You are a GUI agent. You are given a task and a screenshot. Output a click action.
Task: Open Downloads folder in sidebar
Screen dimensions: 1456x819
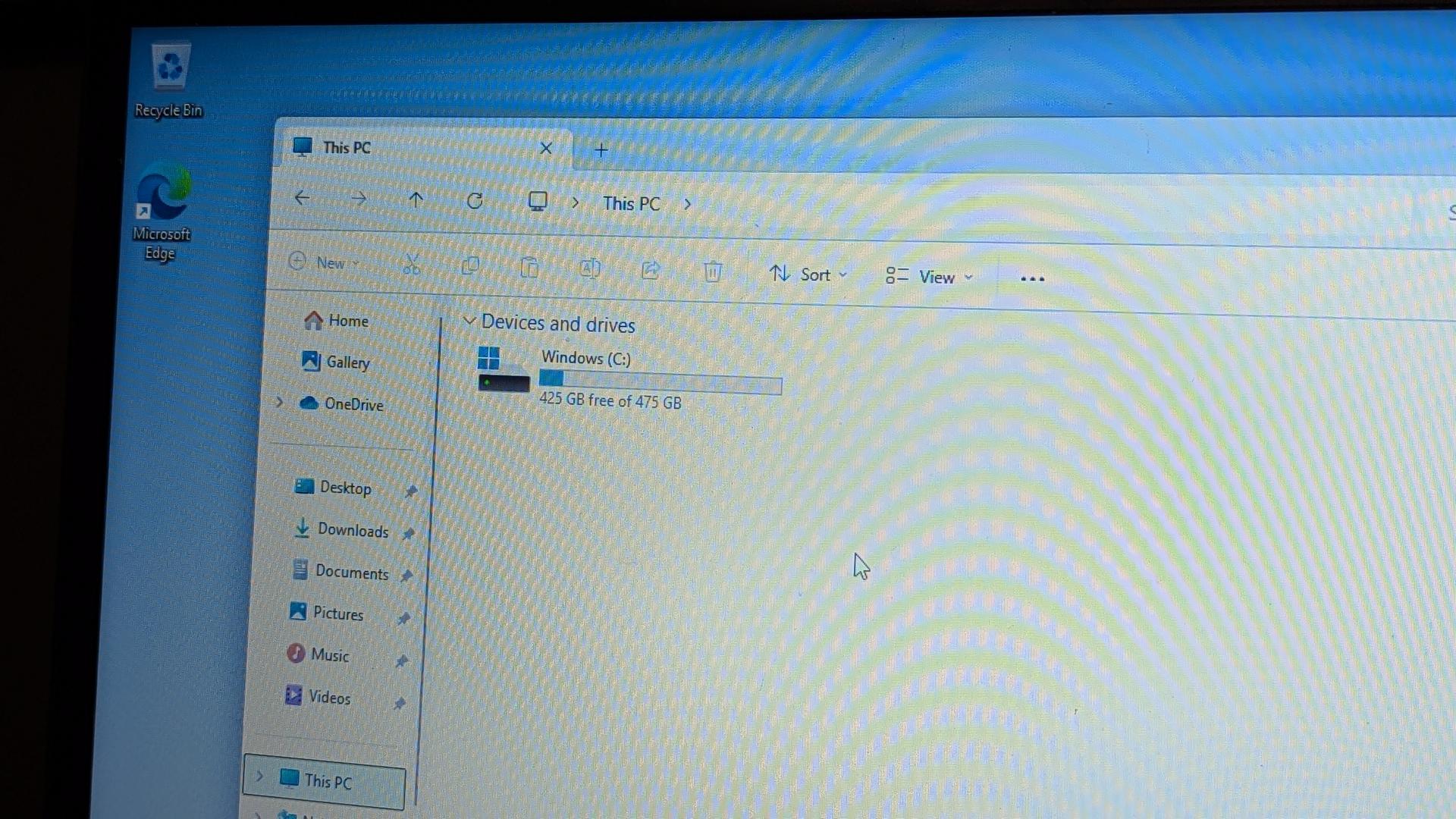click(353, 530)
